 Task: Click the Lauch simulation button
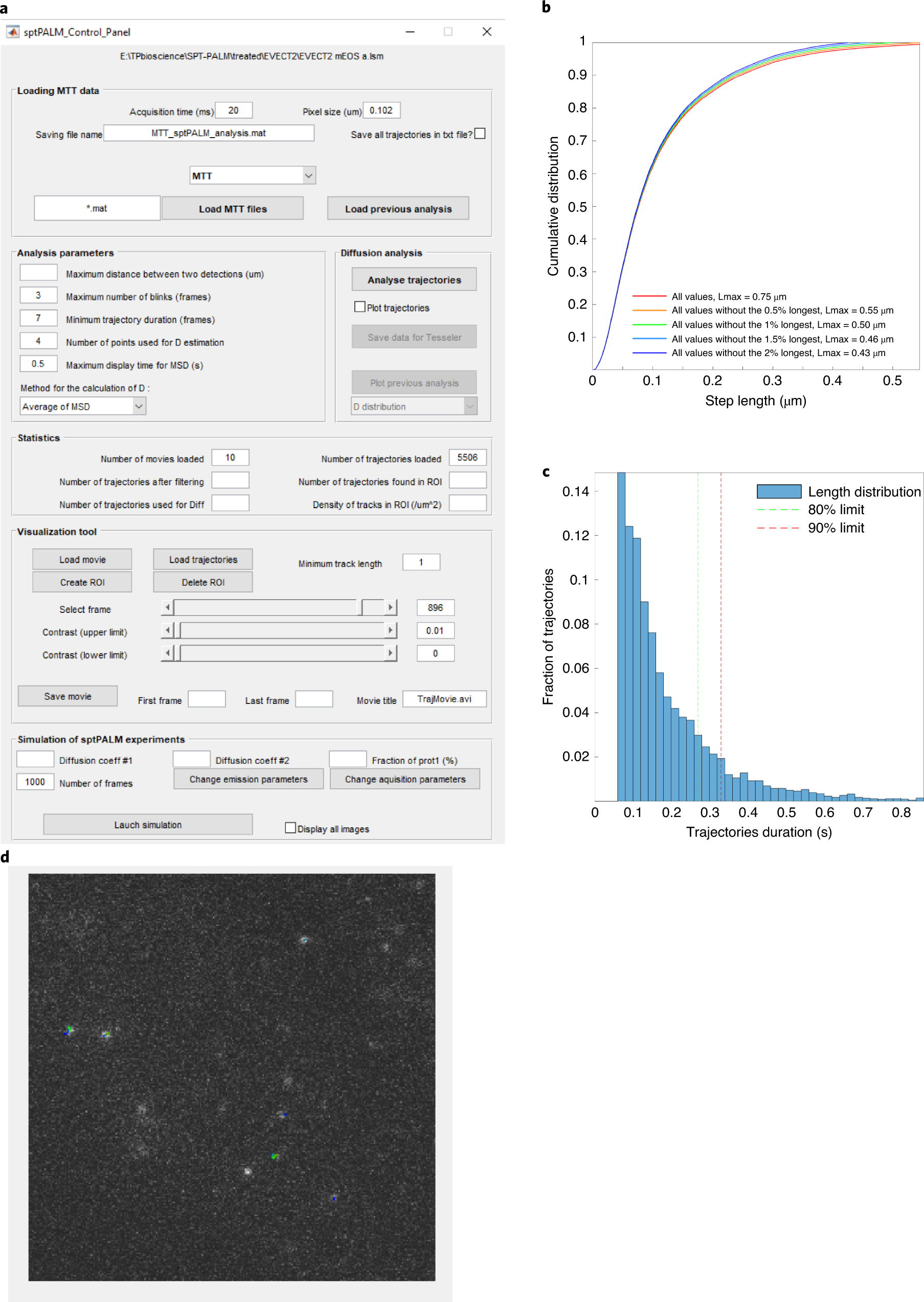tap(148, 824)
